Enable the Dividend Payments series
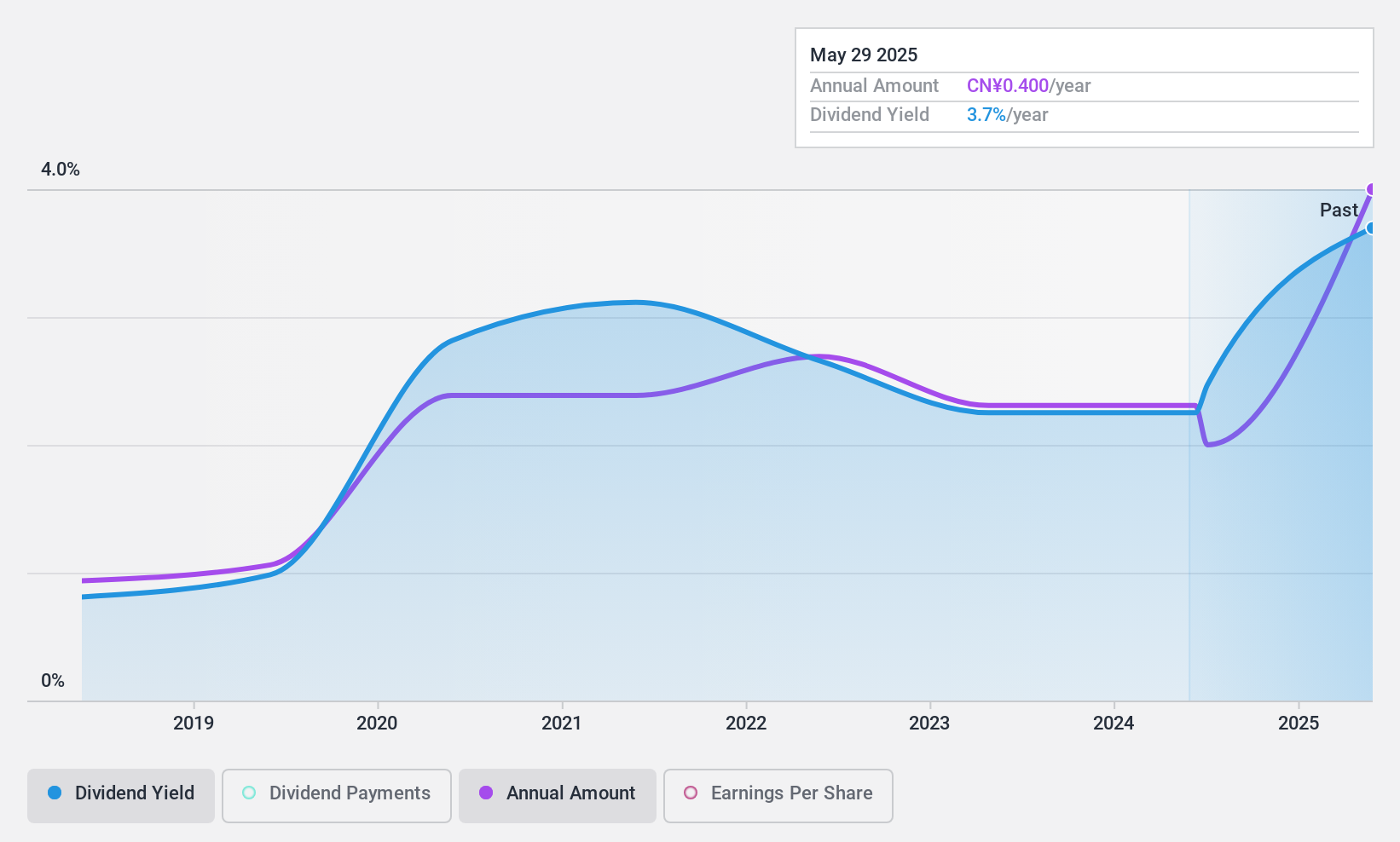 pyautogui.click(x=337, y=796)
